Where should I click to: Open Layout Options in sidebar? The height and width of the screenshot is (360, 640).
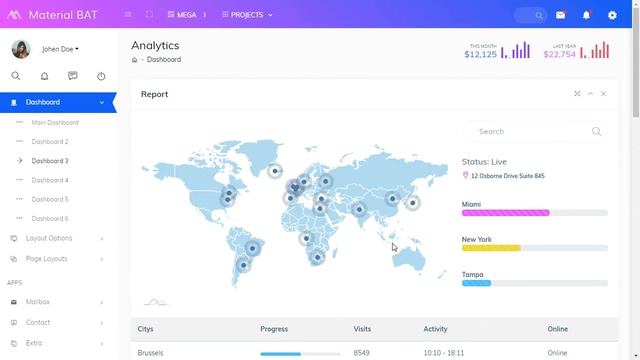(x=49, y=238)
